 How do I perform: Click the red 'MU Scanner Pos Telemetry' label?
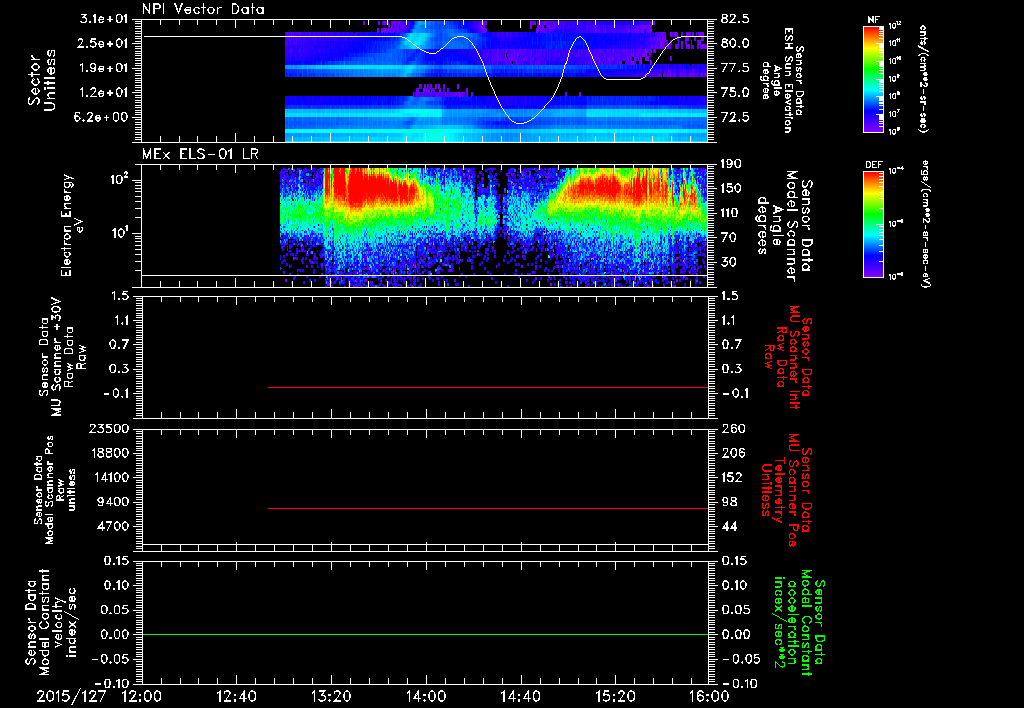point(786,490)
